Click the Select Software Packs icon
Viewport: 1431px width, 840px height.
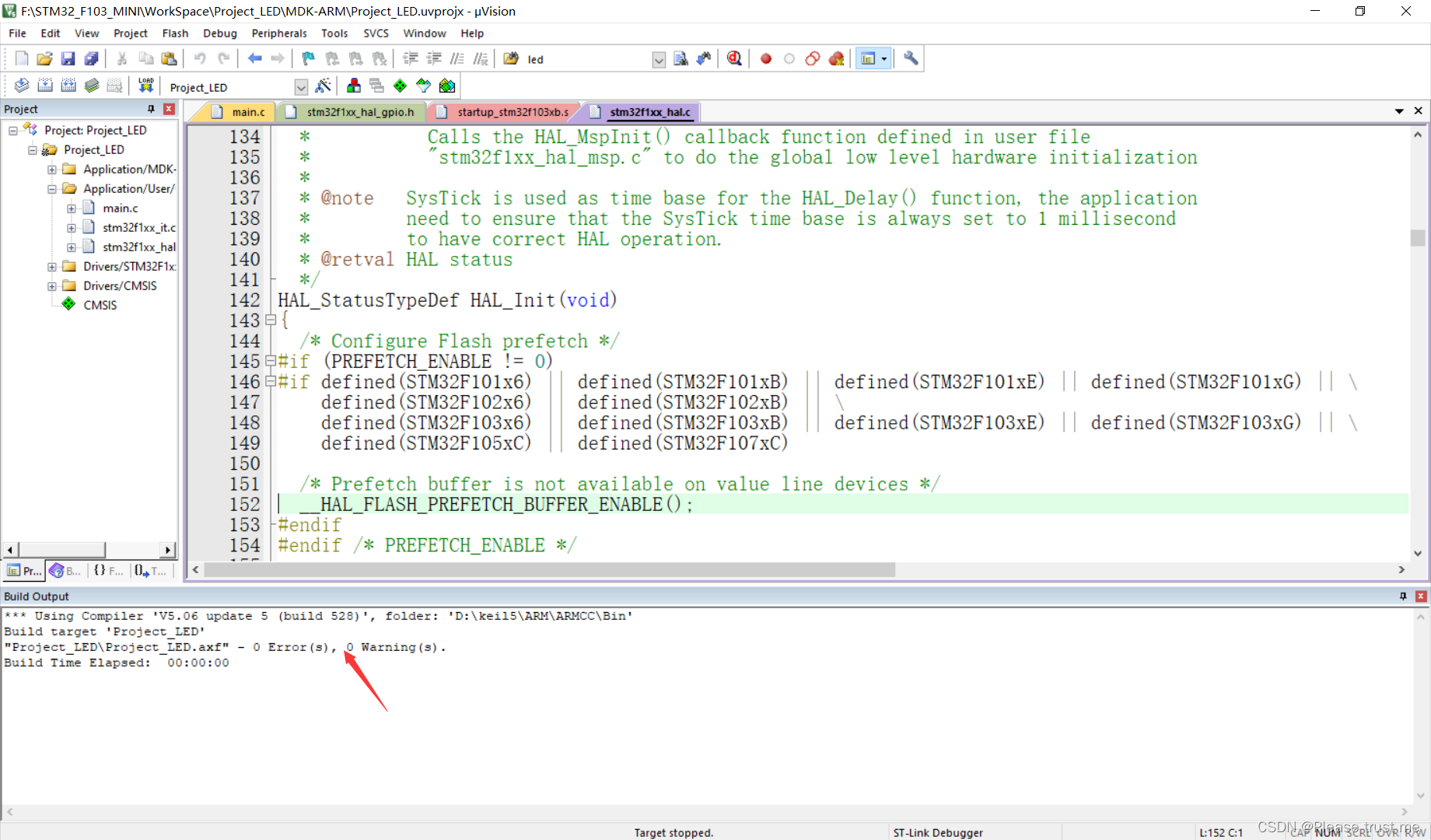(x=423, y=86)
